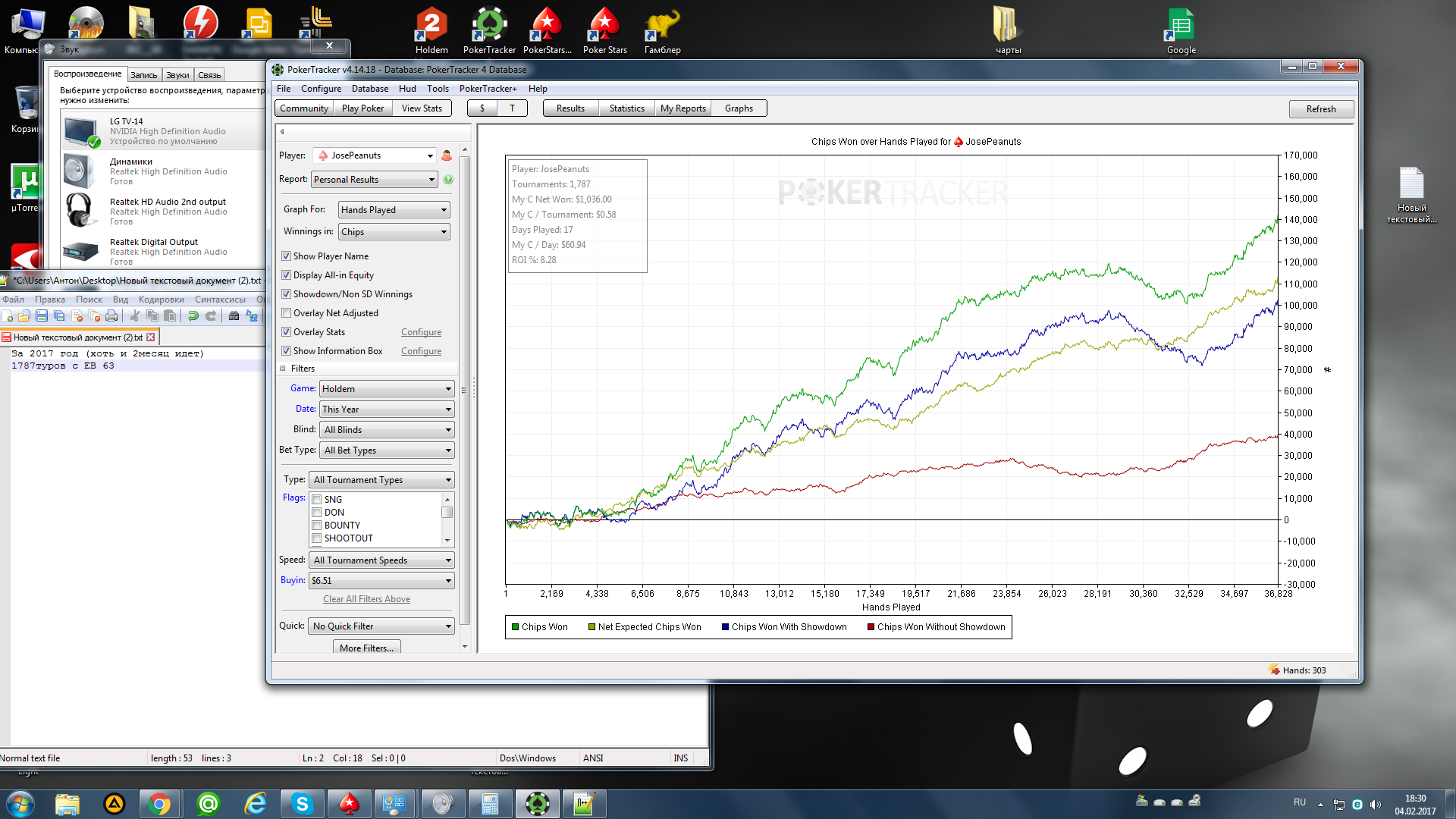Click the green run-report icon next to Personal Results
Screen dimensions: 1456x819
[x=448, y=180]
